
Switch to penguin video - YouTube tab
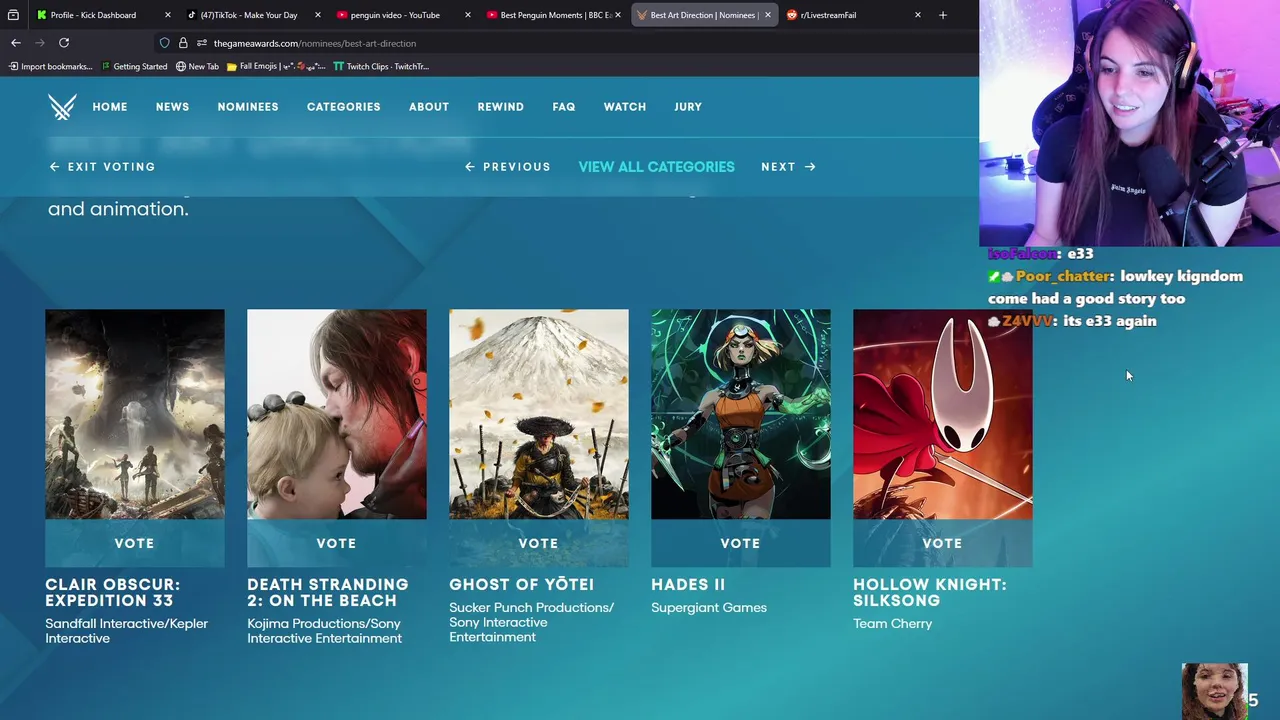click(395, 15)
